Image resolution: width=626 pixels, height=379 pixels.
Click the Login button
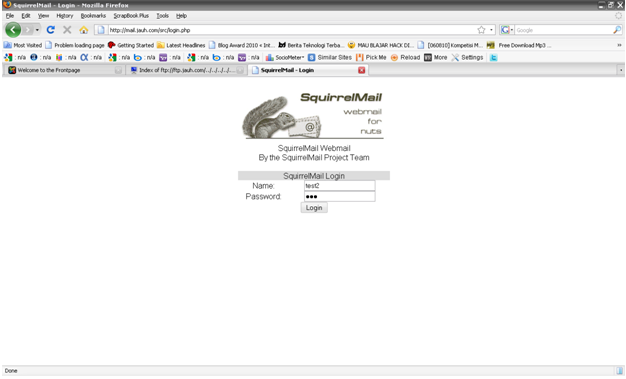click(314, 208)
